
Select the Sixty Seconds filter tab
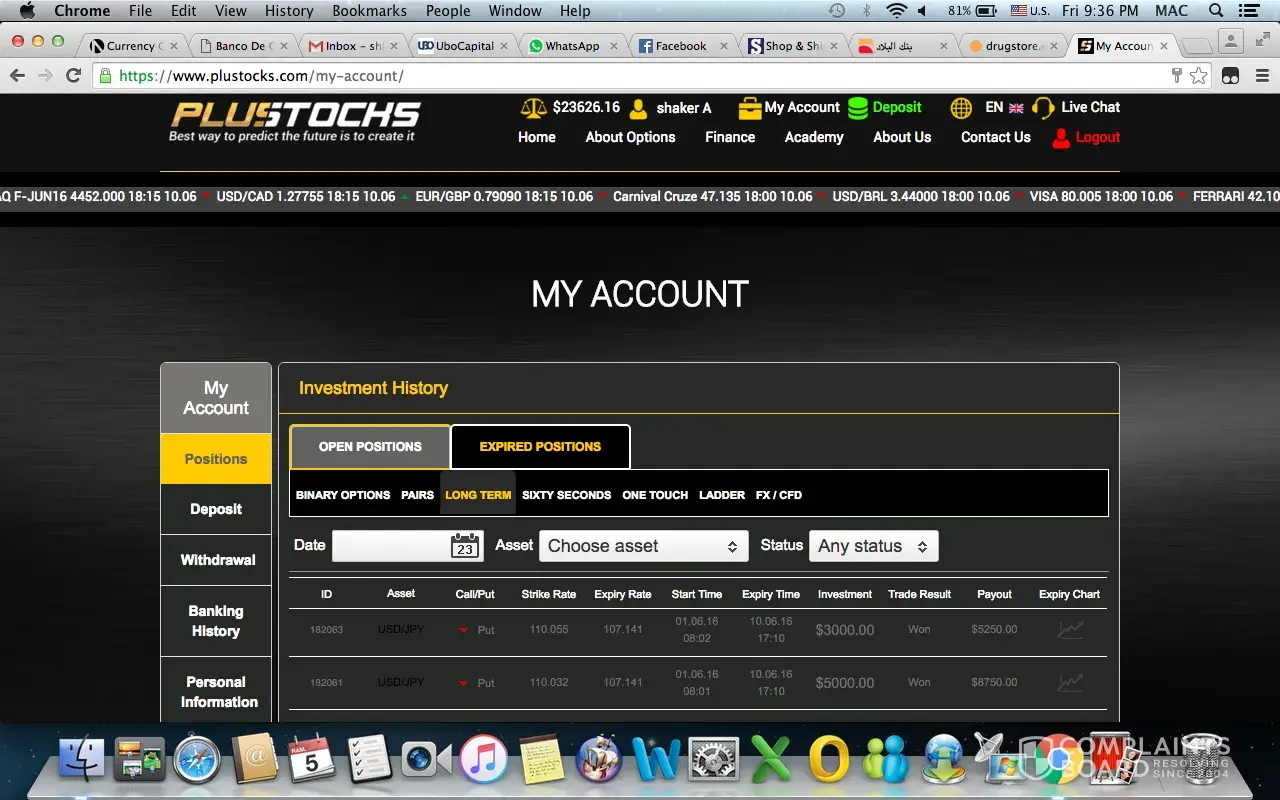click(x=567, y=495)
